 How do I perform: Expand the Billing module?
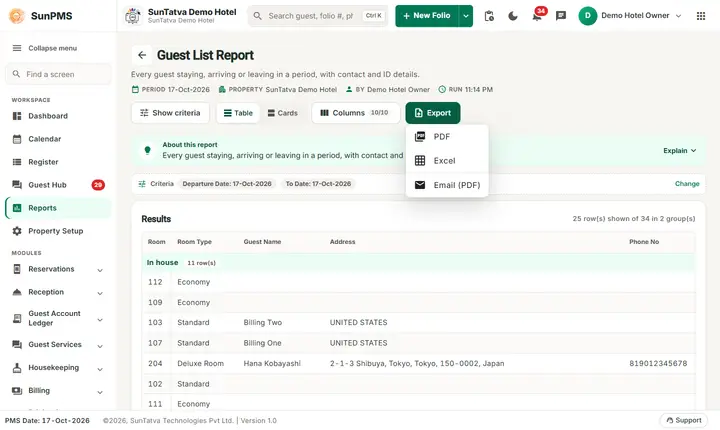(x=58, y=390)
